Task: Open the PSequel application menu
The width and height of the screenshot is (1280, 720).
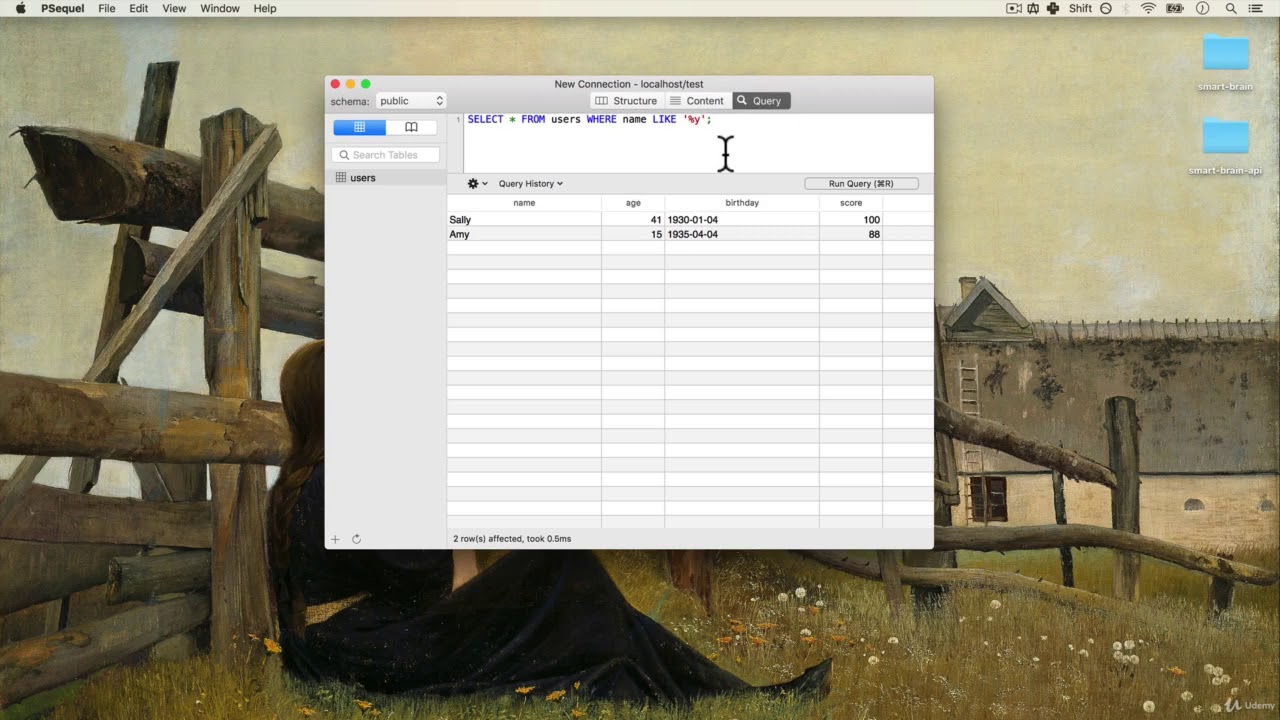Action: pos(63,8)
